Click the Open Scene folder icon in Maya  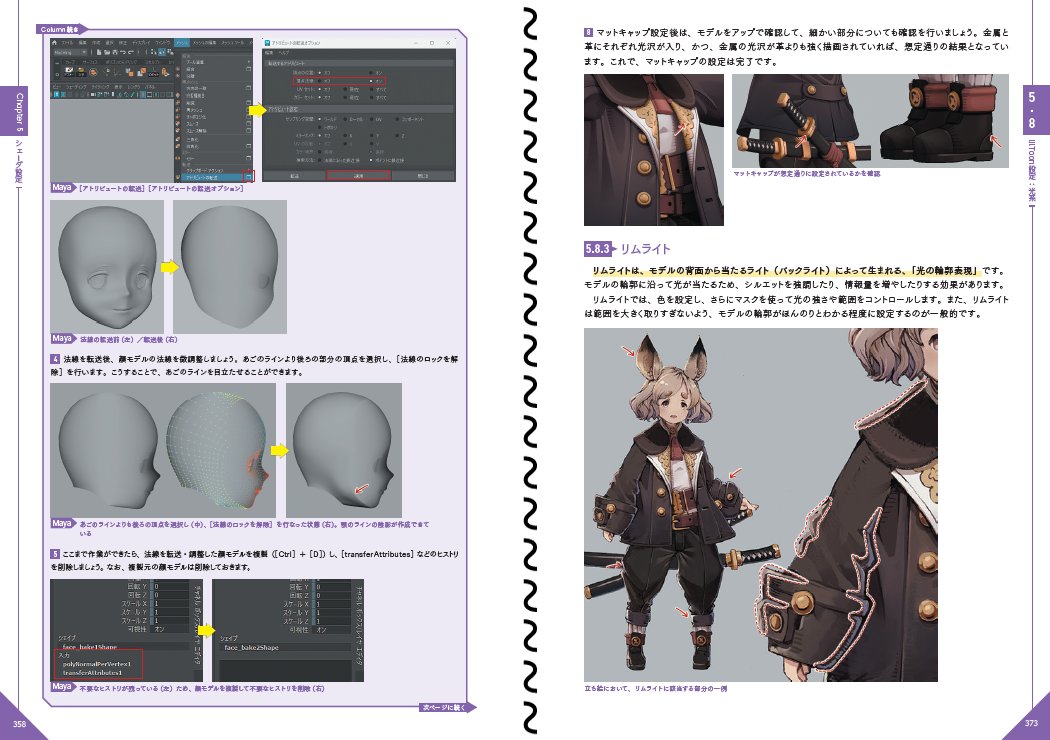coord(107,52)
